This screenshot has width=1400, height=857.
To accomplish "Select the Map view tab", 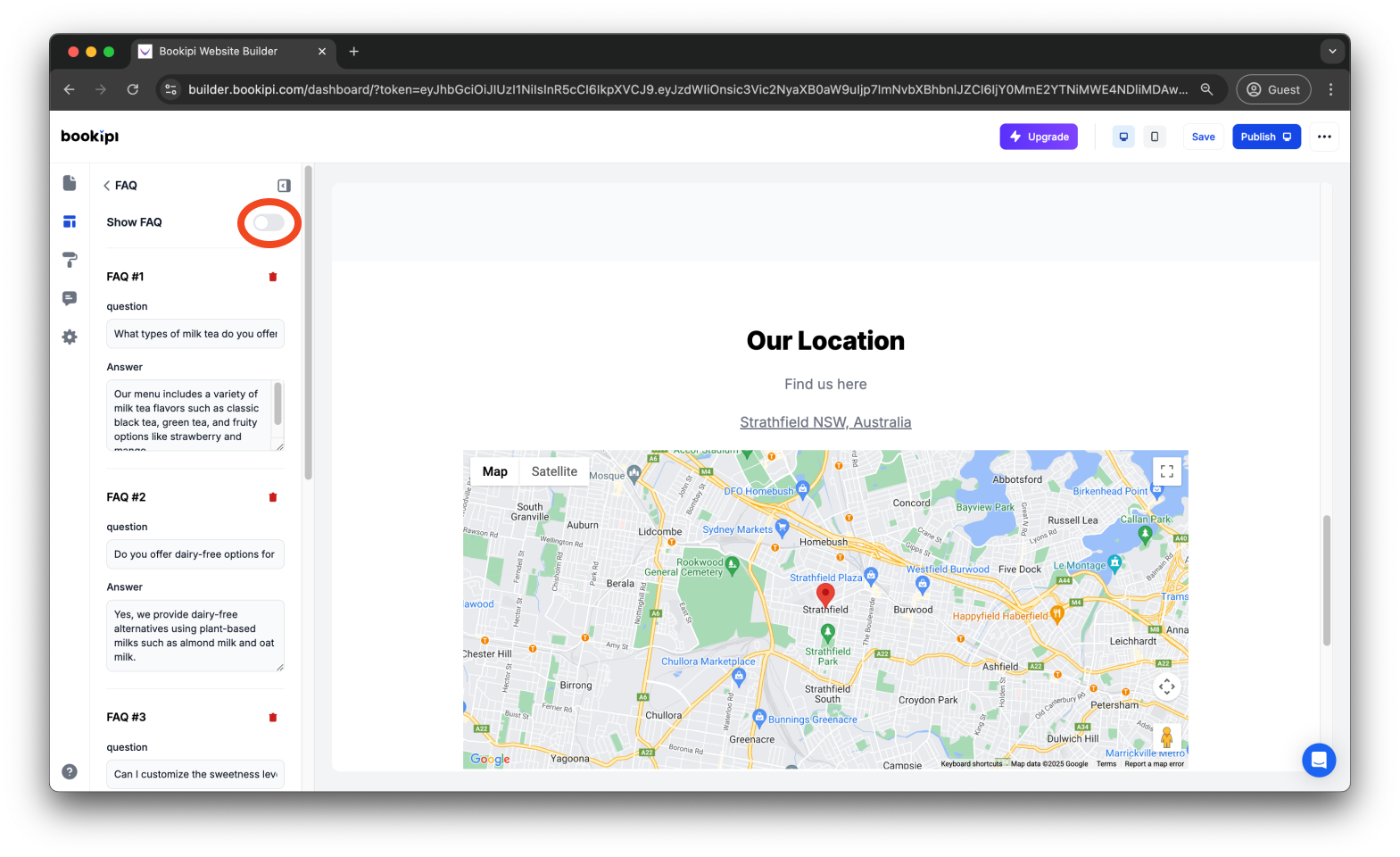I will [x=495, y=471].
